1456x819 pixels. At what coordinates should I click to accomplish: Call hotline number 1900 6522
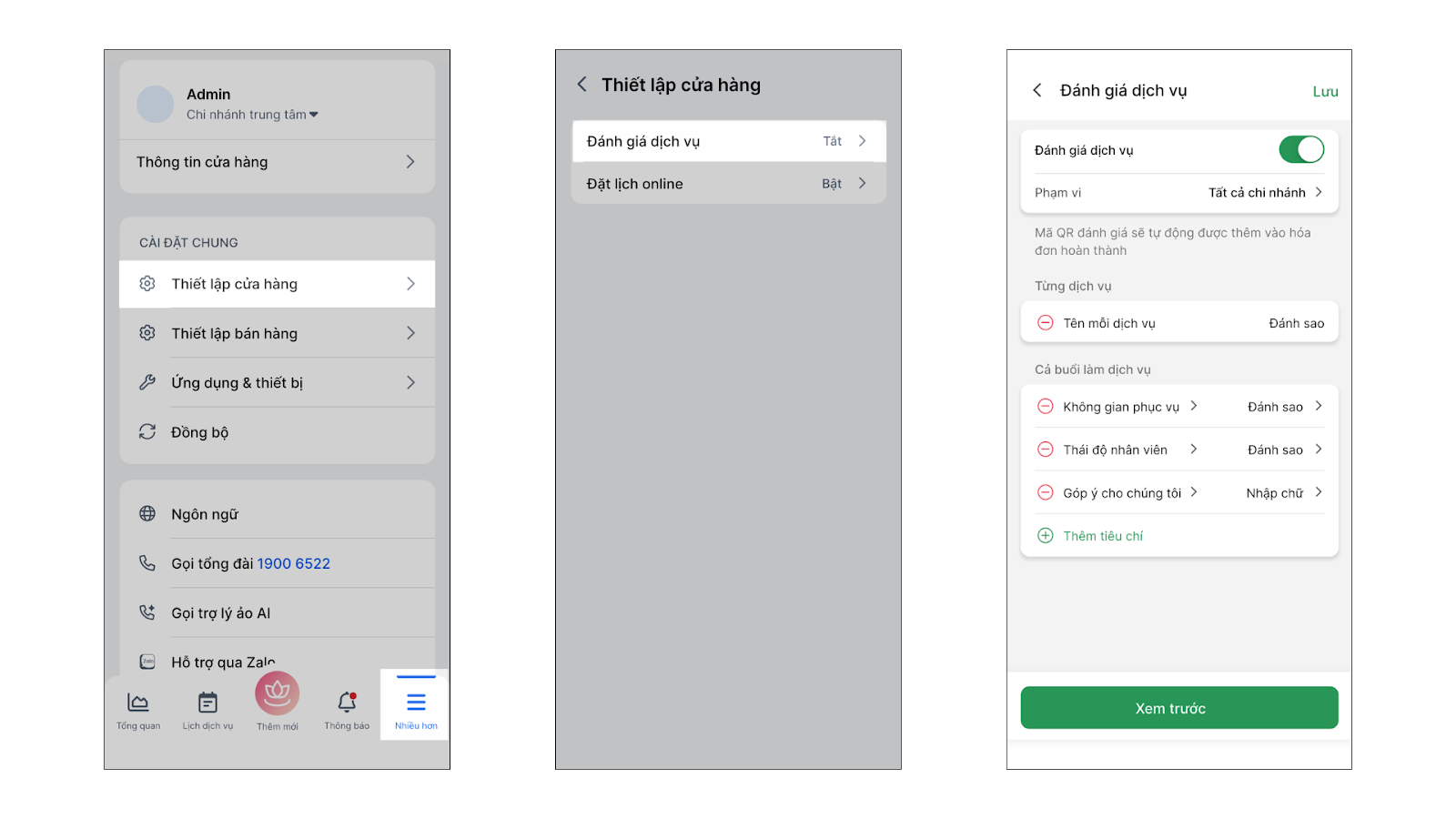tap(293, 563)
